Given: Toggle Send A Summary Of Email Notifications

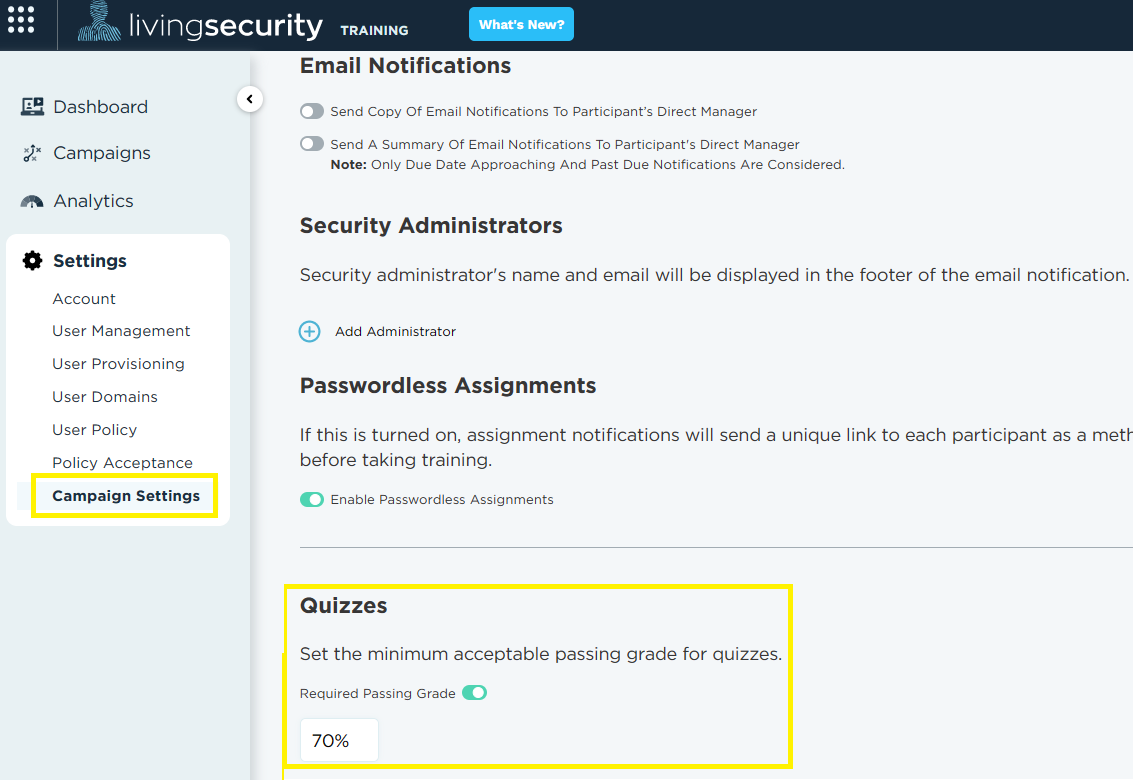Looking at the screenshot, I should pyautogui.click(x=312, y=144).
